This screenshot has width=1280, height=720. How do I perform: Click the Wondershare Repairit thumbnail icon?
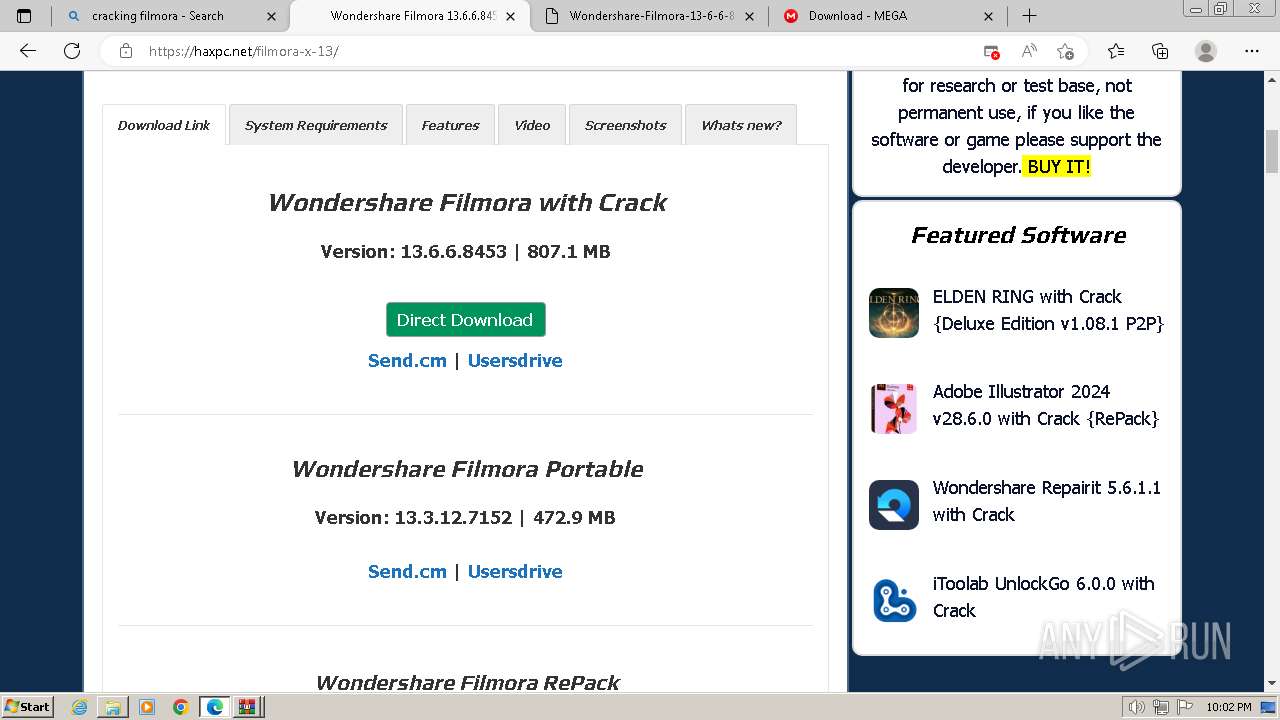point(894,505)
